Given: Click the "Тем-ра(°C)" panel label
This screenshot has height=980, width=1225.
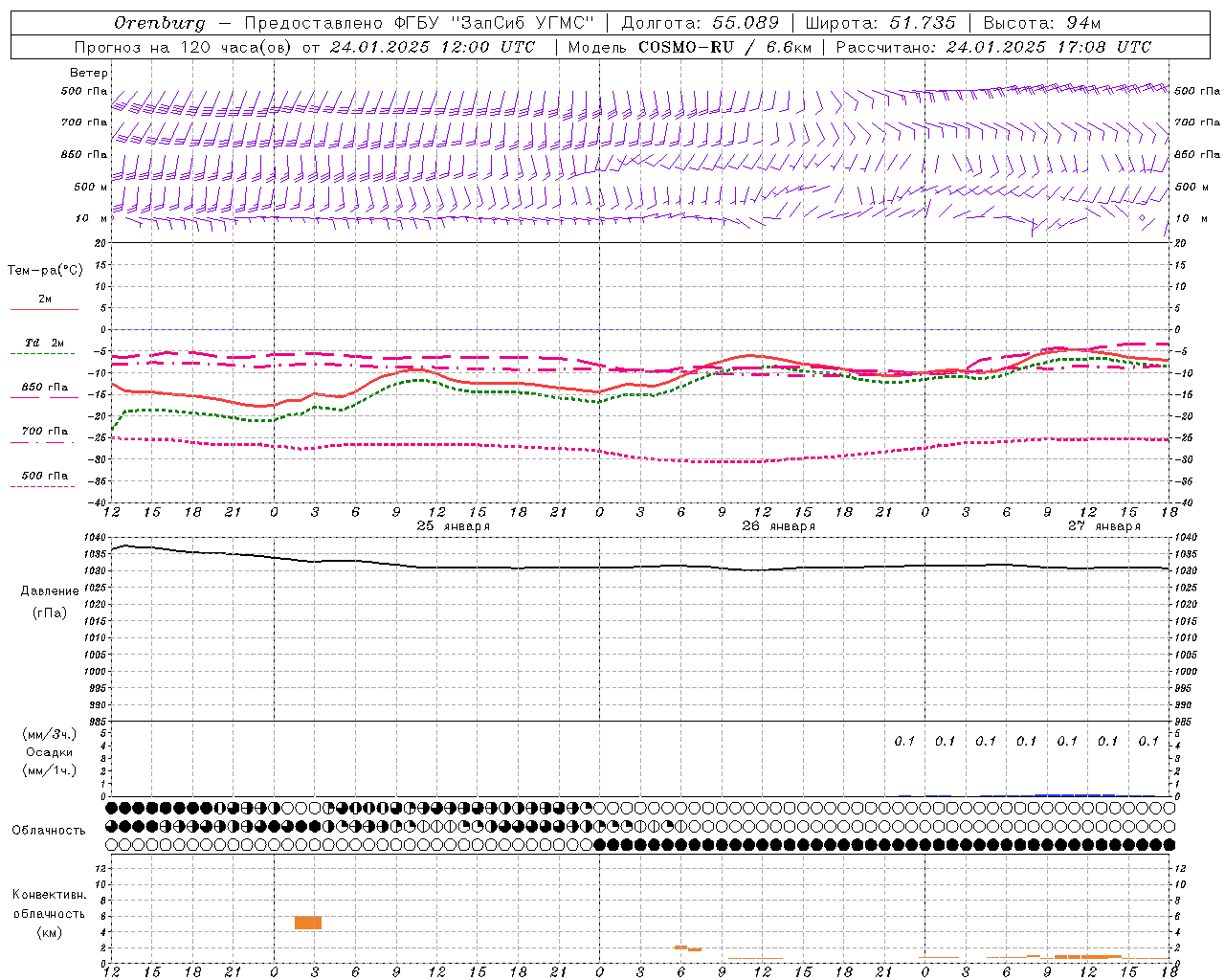Looking at the screenshot, I should click(45, 271).
